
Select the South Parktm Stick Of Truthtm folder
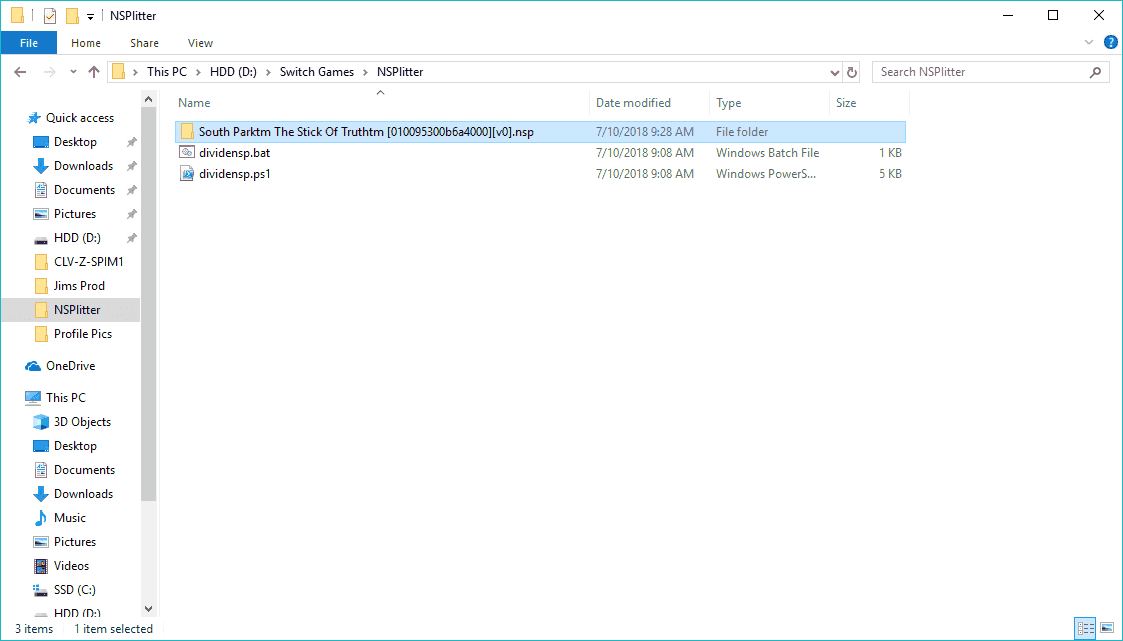540,132
